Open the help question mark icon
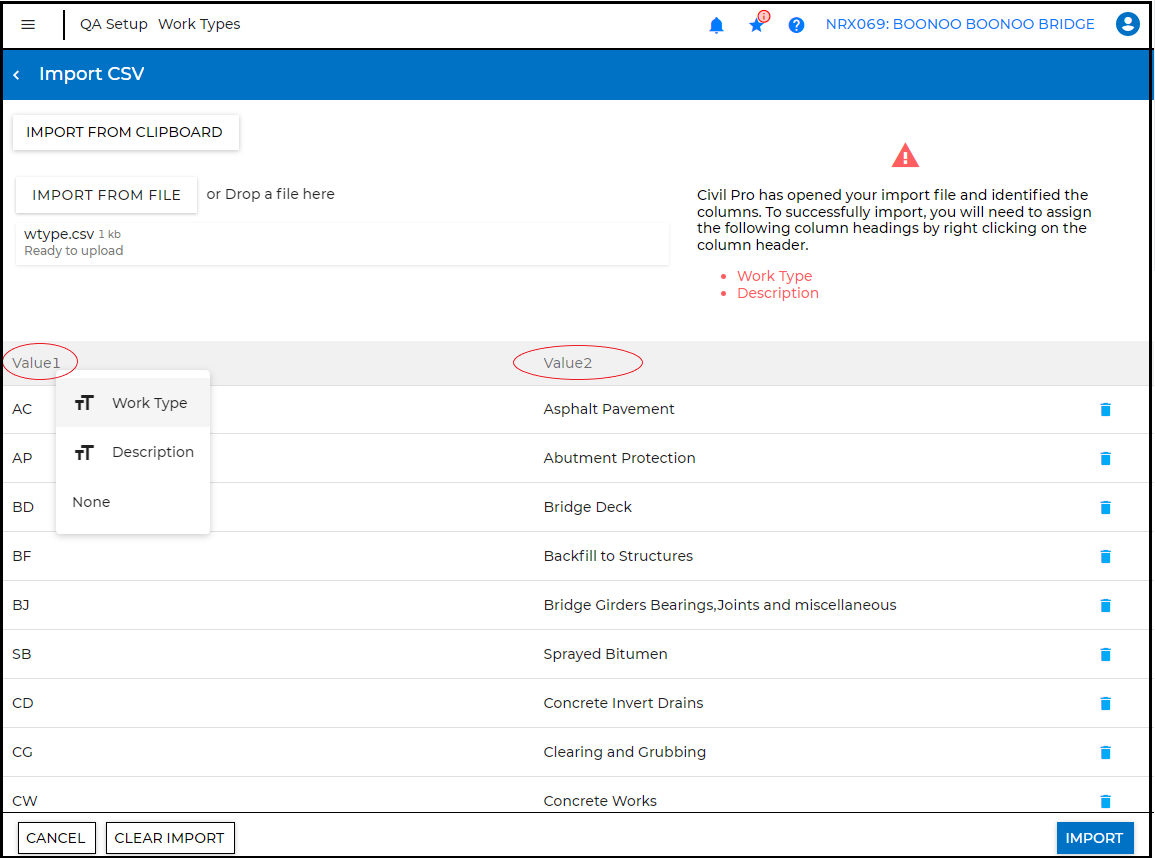The image size is (1155, 858). click(x=796, y=25)
